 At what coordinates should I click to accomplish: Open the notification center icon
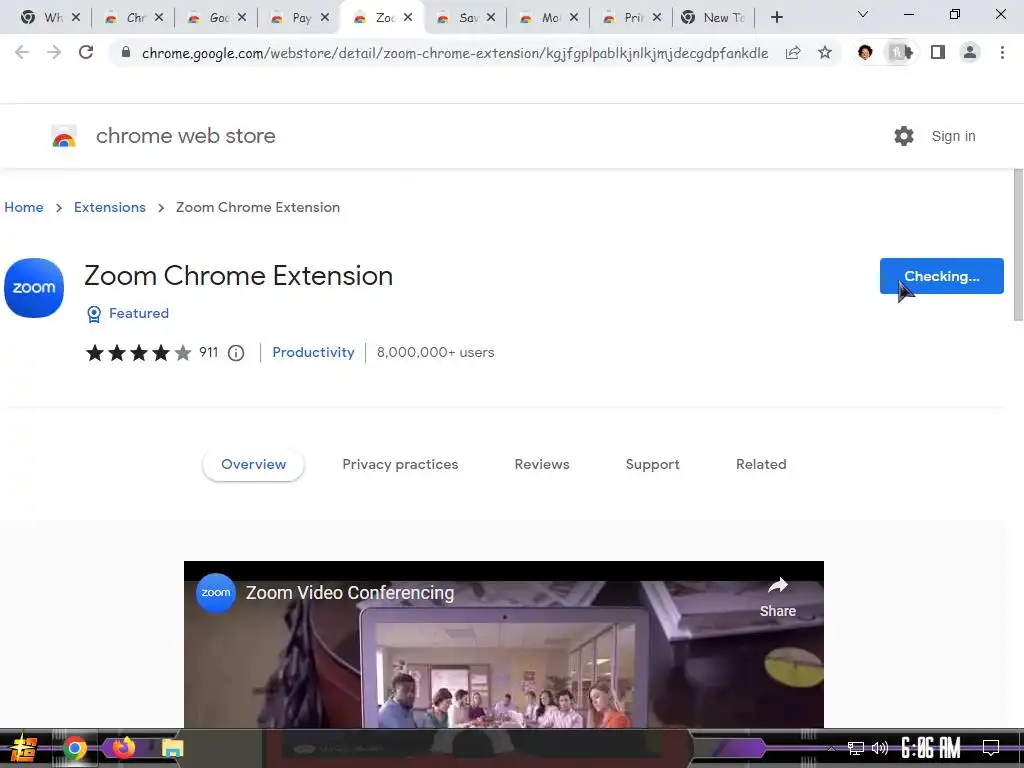point(991,748)
